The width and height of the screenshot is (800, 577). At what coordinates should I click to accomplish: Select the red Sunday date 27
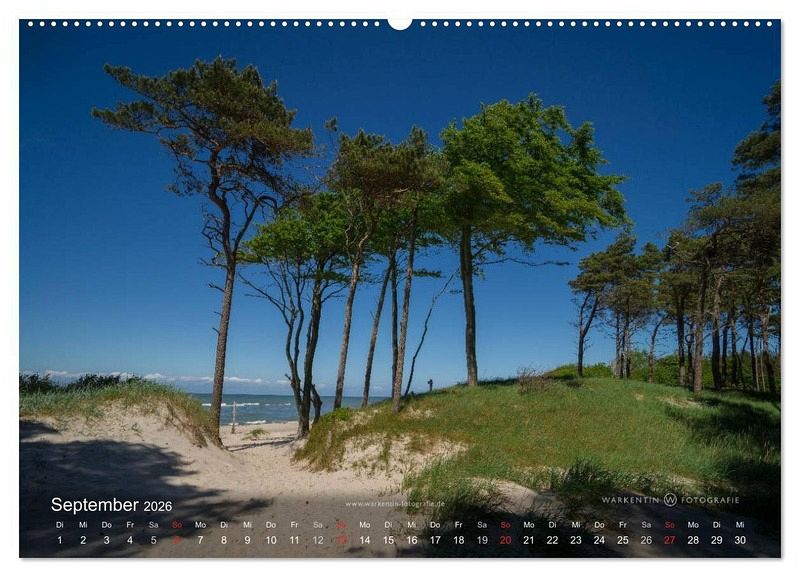(670, 540)
